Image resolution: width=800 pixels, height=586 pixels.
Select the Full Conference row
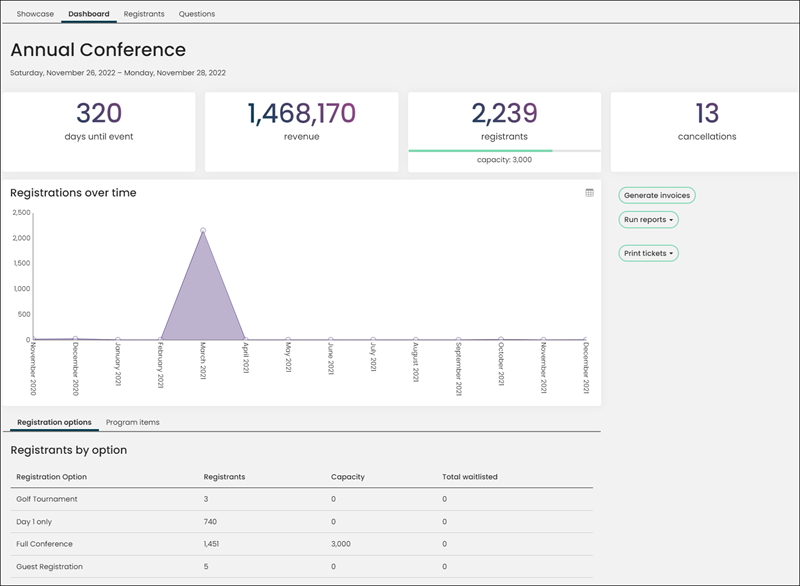pos(302,544)
